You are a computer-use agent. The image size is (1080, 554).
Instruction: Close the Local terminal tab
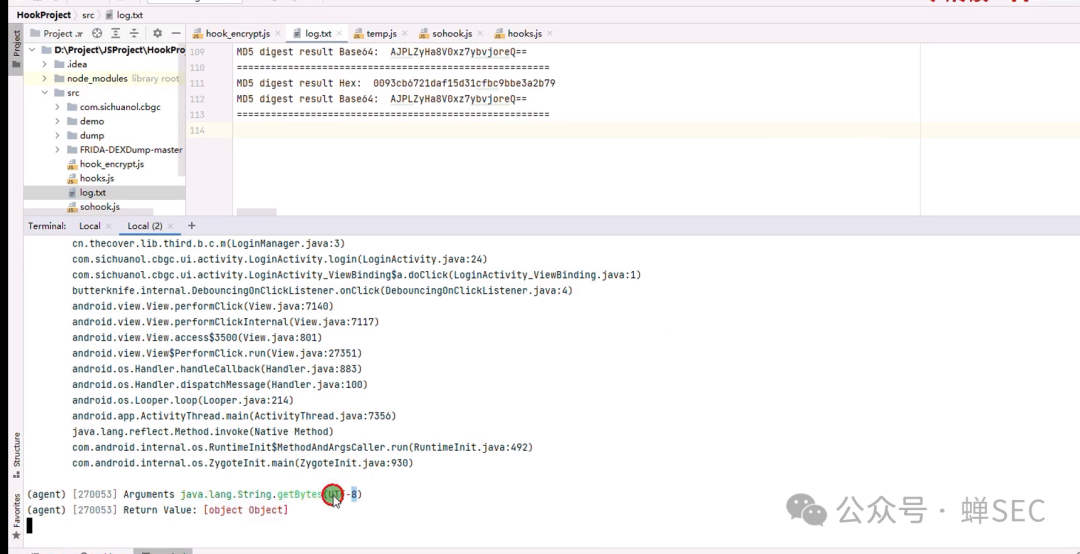coord(108,226)
